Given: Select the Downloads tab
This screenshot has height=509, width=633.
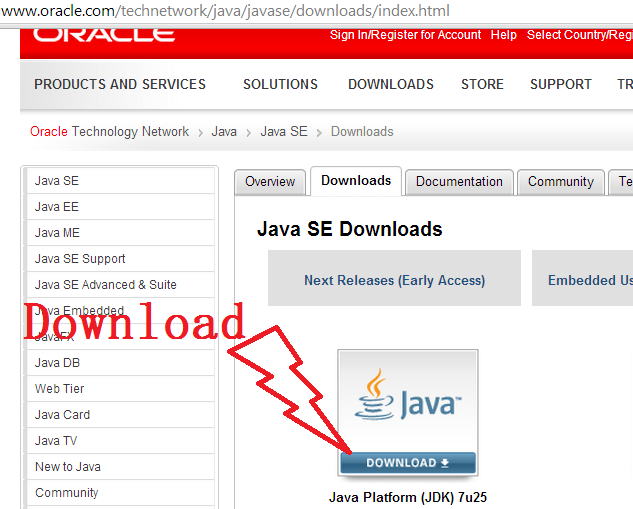Looking at the screenshot, I should click(x=356, y=181).
